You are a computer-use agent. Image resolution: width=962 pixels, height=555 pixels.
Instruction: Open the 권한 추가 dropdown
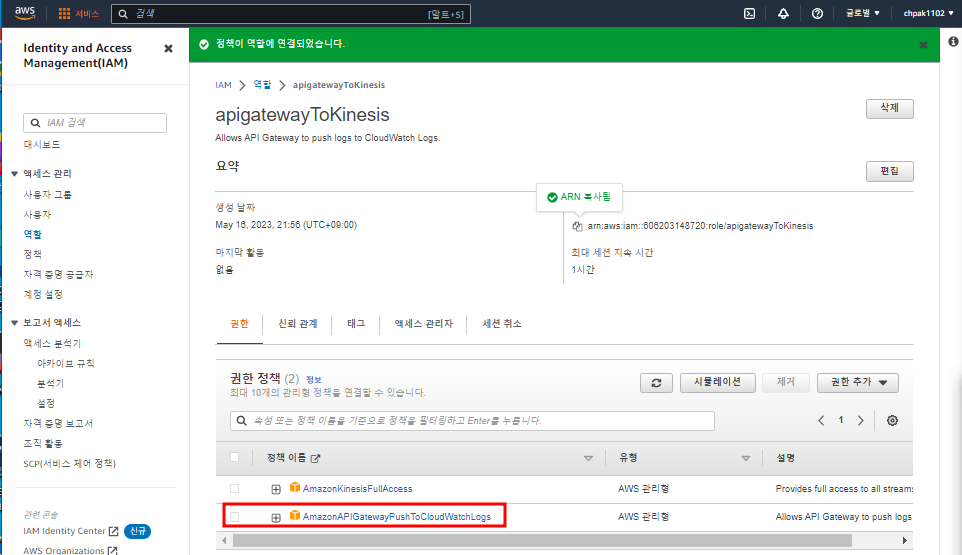pyautogui.click(x=858, y=383)
